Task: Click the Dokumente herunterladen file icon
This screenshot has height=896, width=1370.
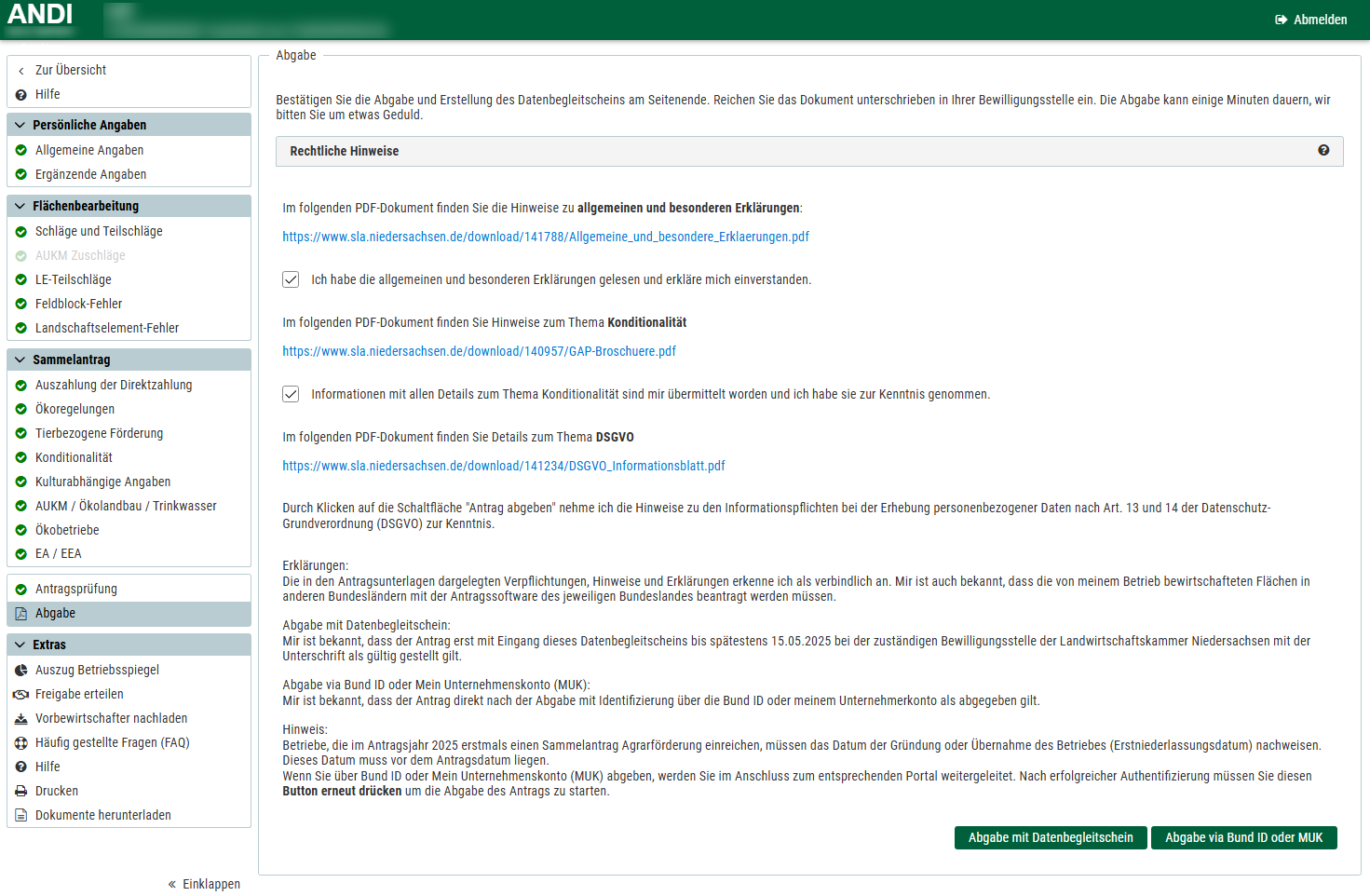Action: [x=21, y=816]
